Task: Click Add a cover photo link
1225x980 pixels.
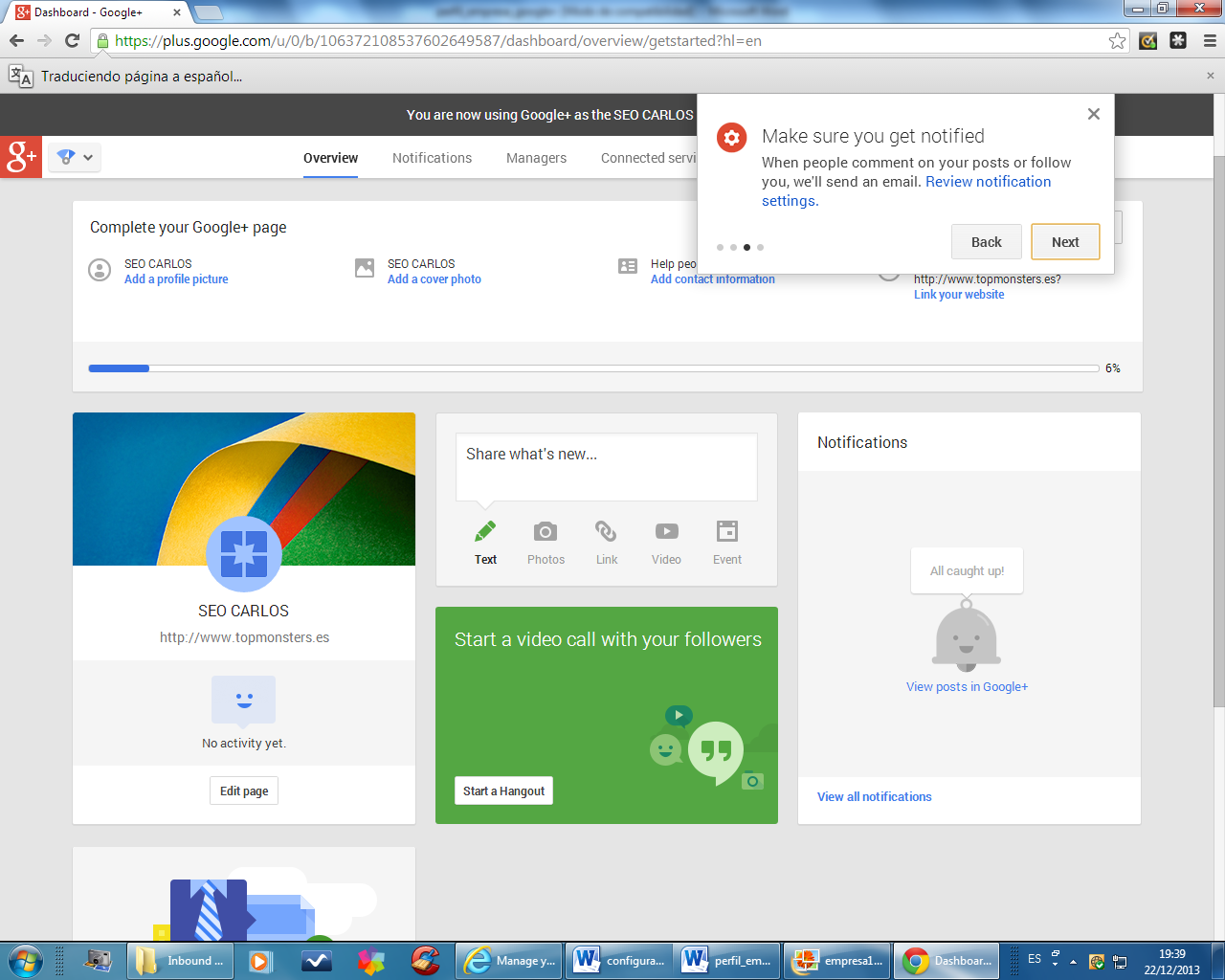Action: click(434, 279)
